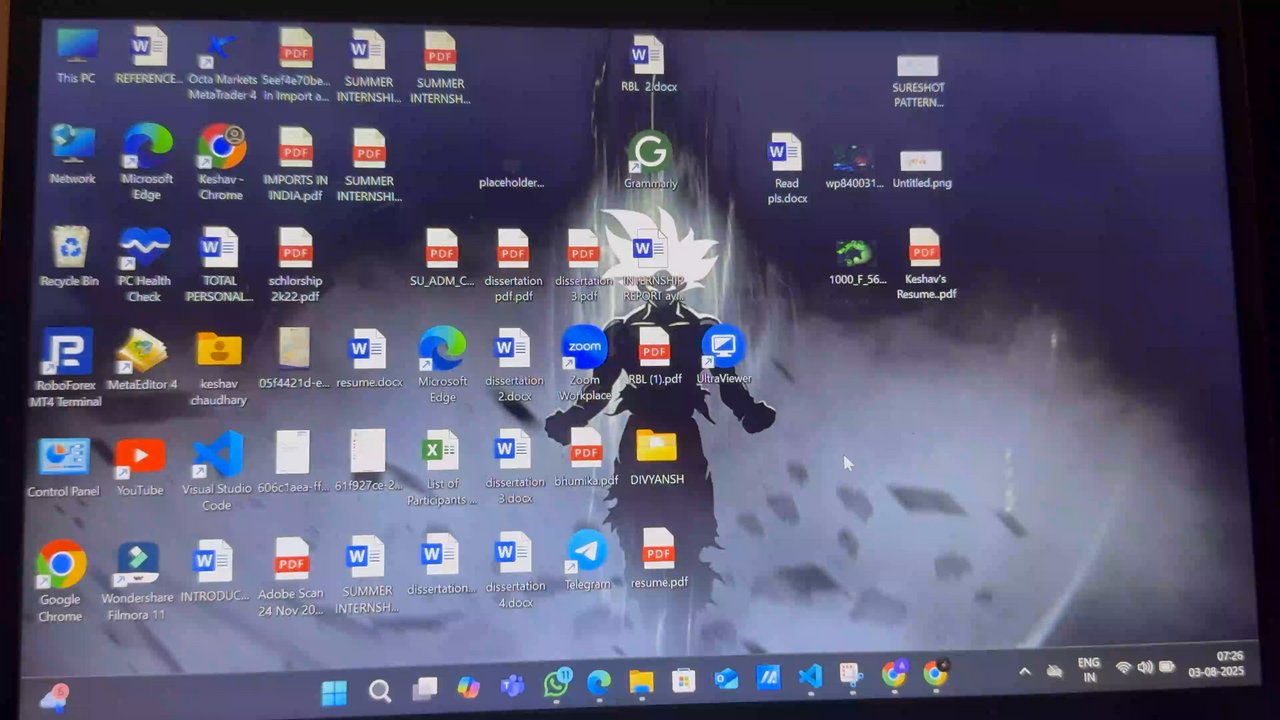The height and width of the screenshot is (720, 1280).
Task: Open Microsoft Edge shortcut beside dissertation 2.docx
Action: (x=442, y=364)
